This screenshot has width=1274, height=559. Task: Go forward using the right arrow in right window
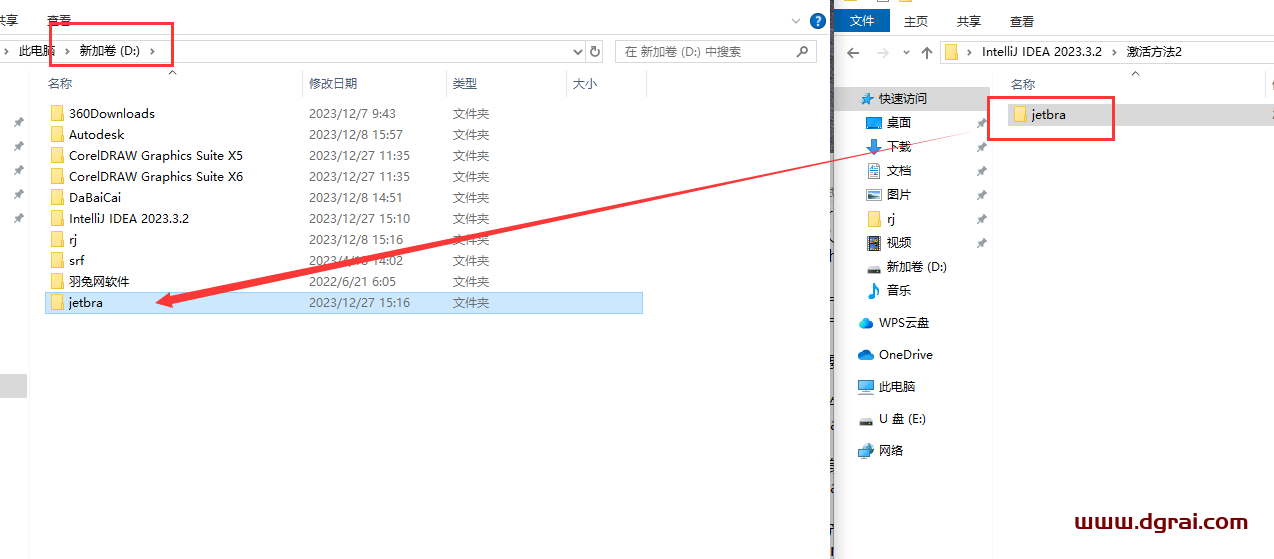pyautogui.click(x=883, y=52)
